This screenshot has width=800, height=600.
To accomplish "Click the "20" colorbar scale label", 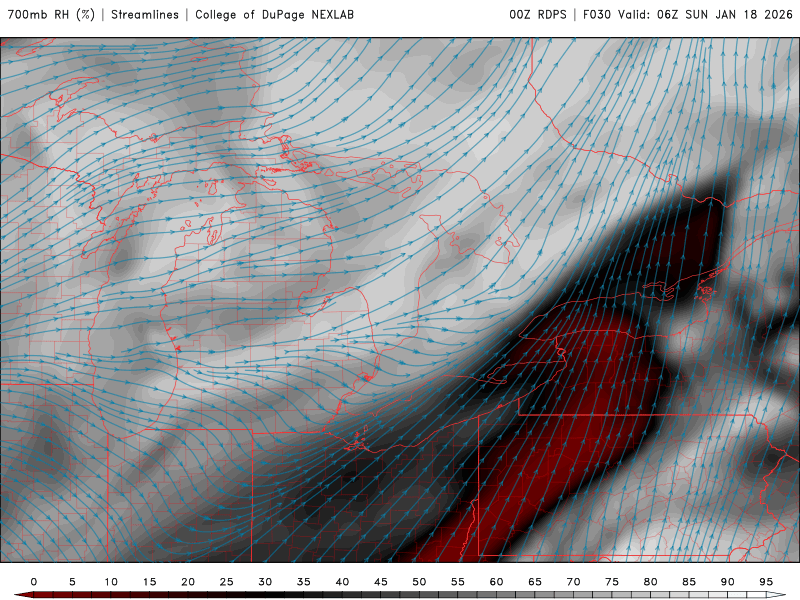I will coord(188,582).
